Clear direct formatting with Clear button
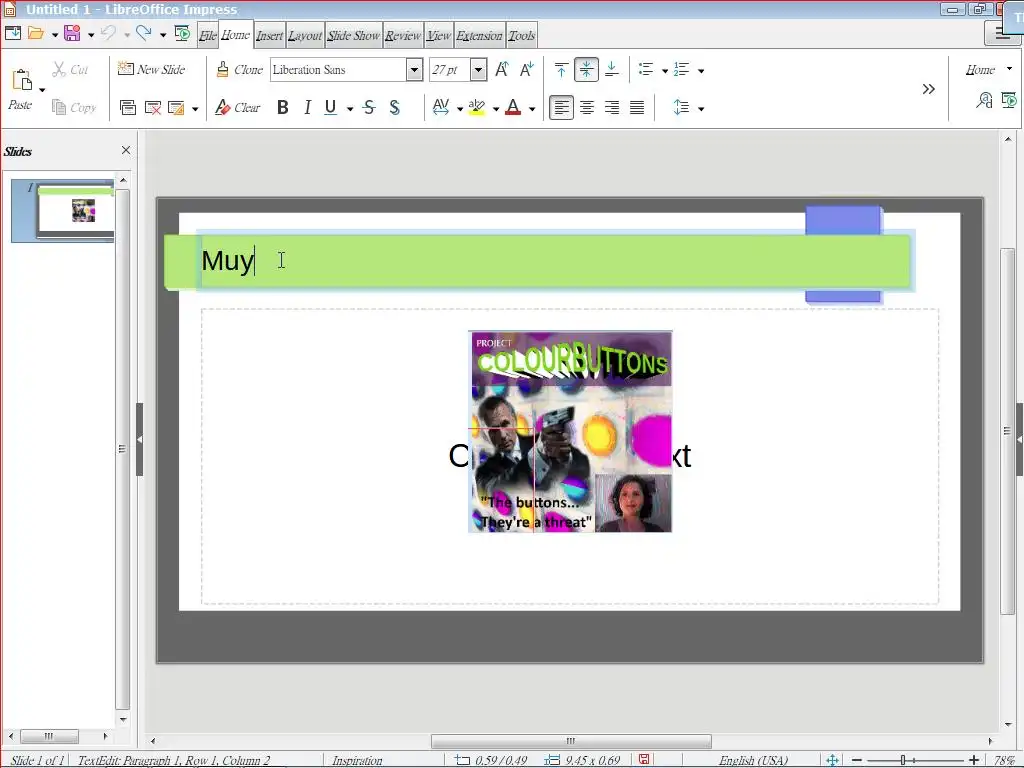 238,108
